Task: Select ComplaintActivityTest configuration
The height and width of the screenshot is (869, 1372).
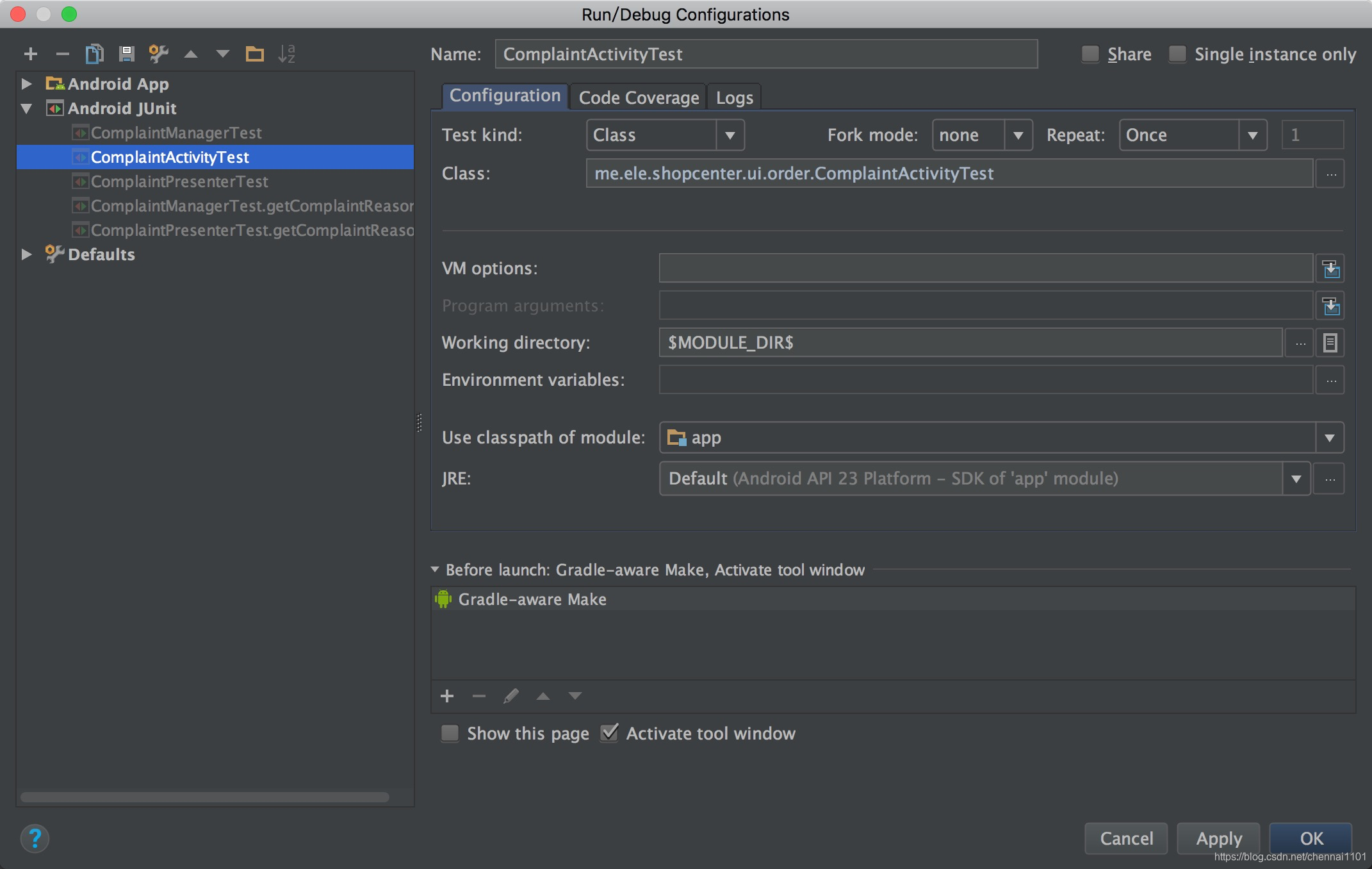Action: pyautogui.click(x=215, y=157)
